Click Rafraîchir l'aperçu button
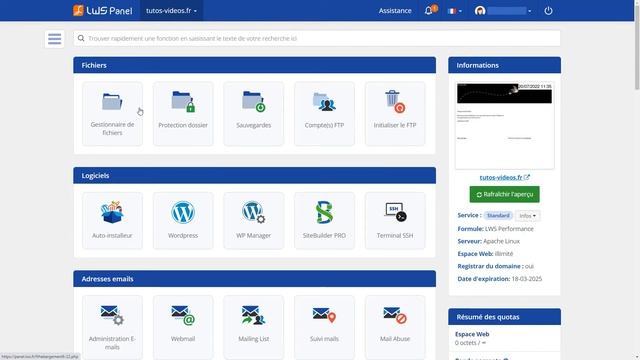 tap(504, 194)
